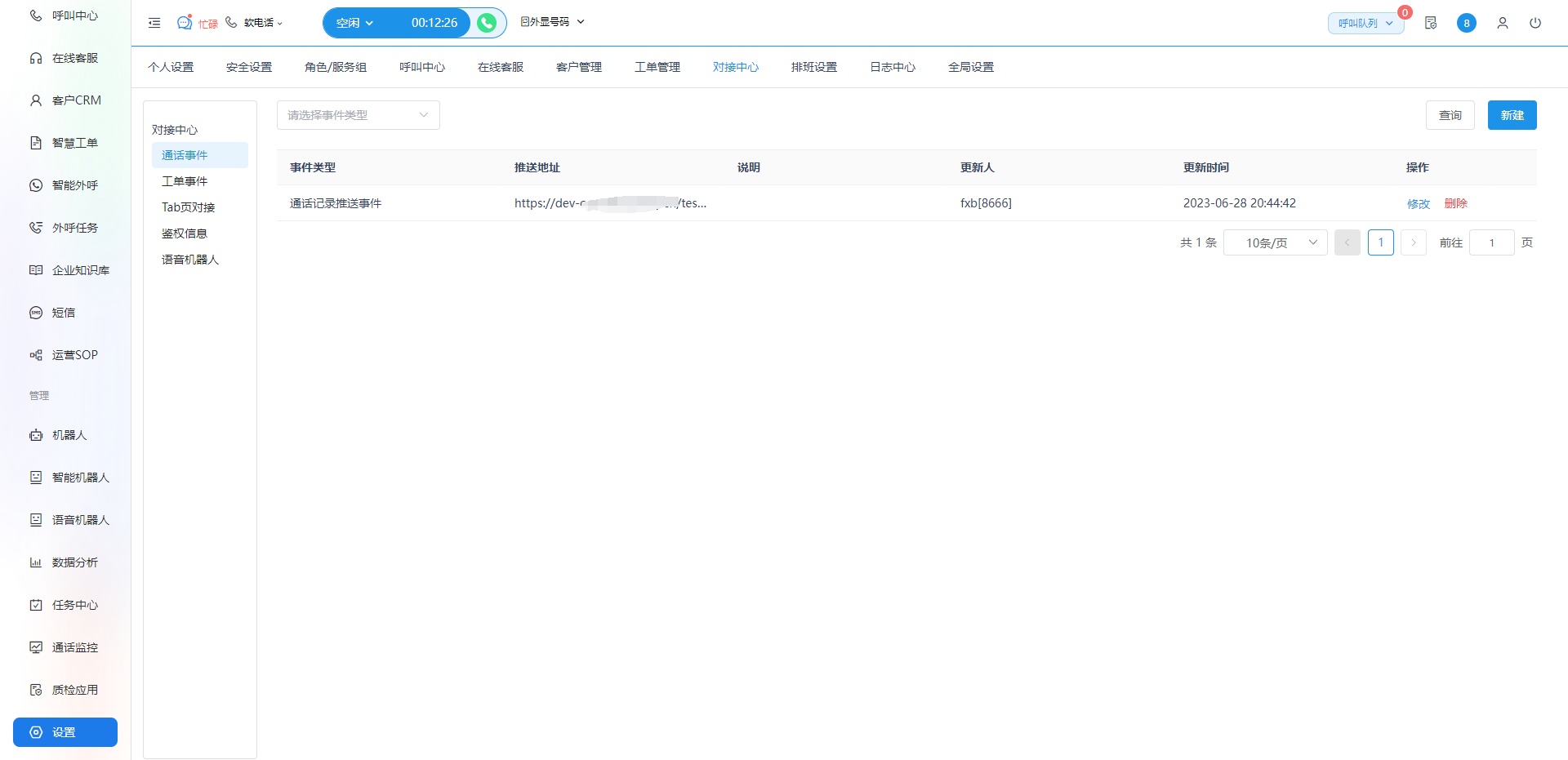Viewport: 1568px width, 760px height.
Task: Select page 1 in pagination
Action: tap(1381, 242)
